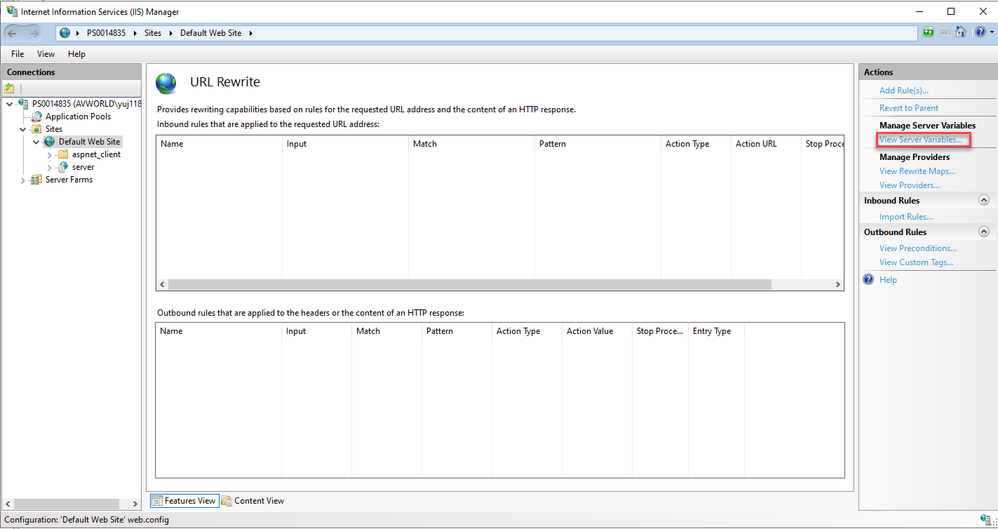Click the refresh page icon in address bar
The width and height of the screenshot is (998, 529).
click(x=929, y=32)
